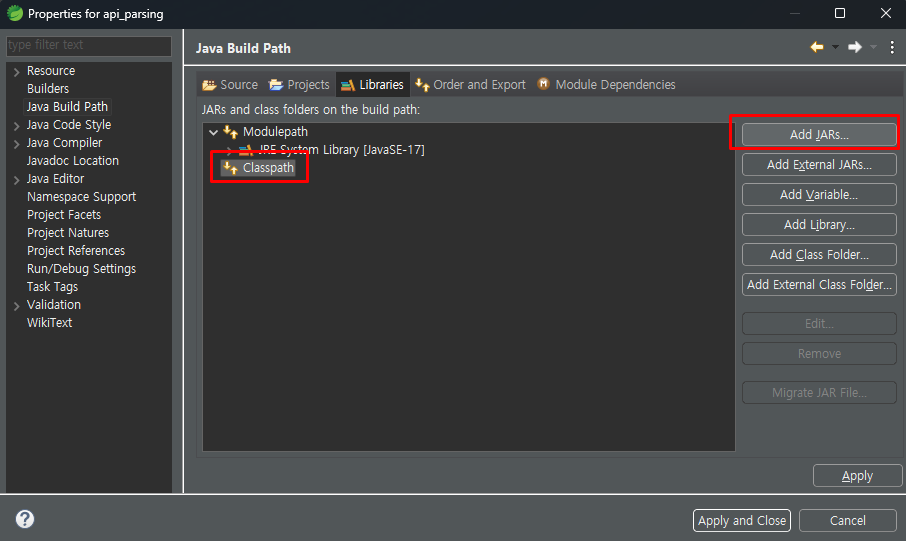The height and width of the screenshot is (541, 906).
Task: Open the Module Dependencies tab
Action: click(606, 84)
